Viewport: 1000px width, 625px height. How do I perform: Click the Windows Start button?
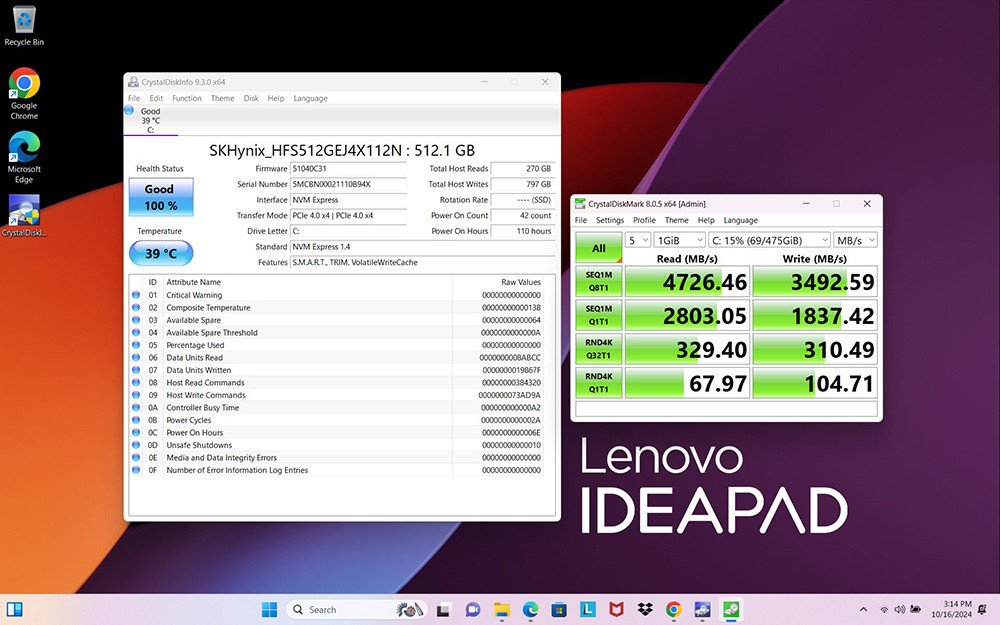tap(269, 609)
